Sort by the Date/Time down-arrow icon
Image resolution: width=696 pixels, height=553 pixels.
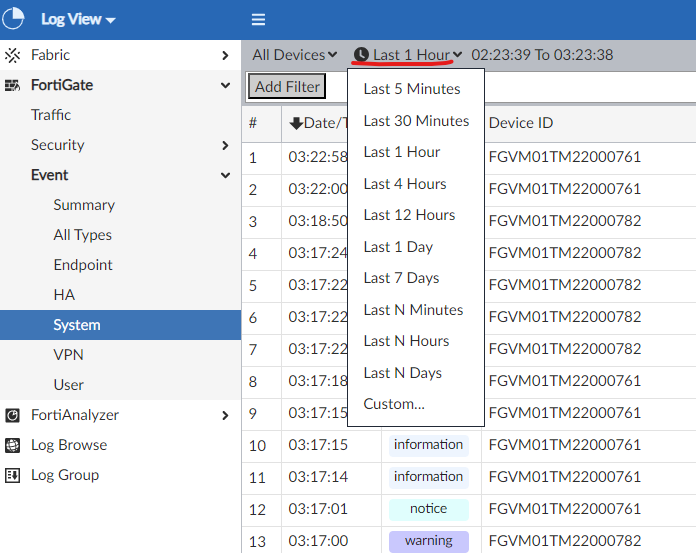[296, 123]
